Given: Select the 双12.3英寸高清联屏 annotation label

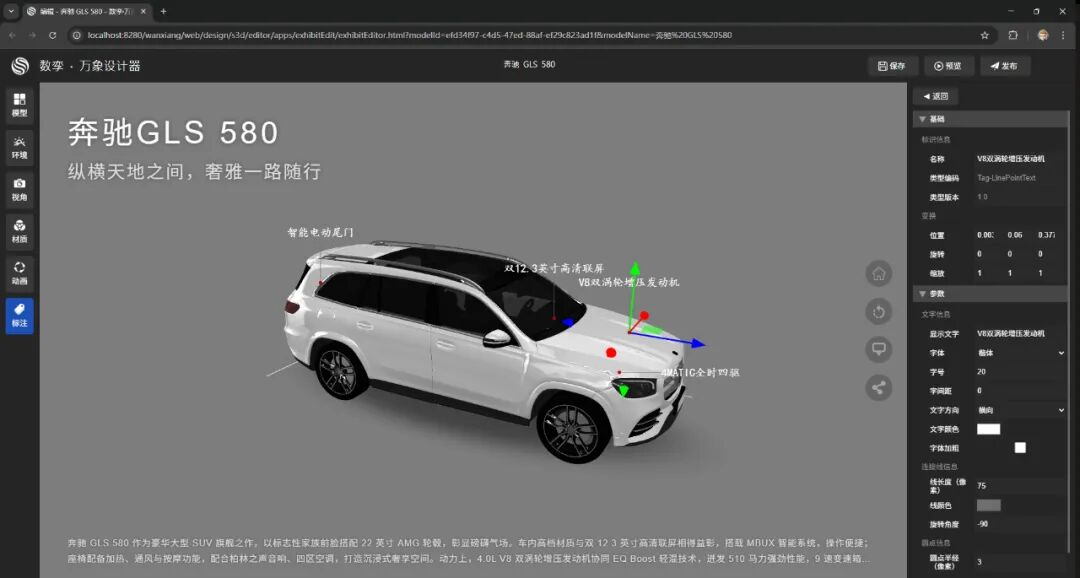Looking at the screenshot, I should click(x=554, y=269).
